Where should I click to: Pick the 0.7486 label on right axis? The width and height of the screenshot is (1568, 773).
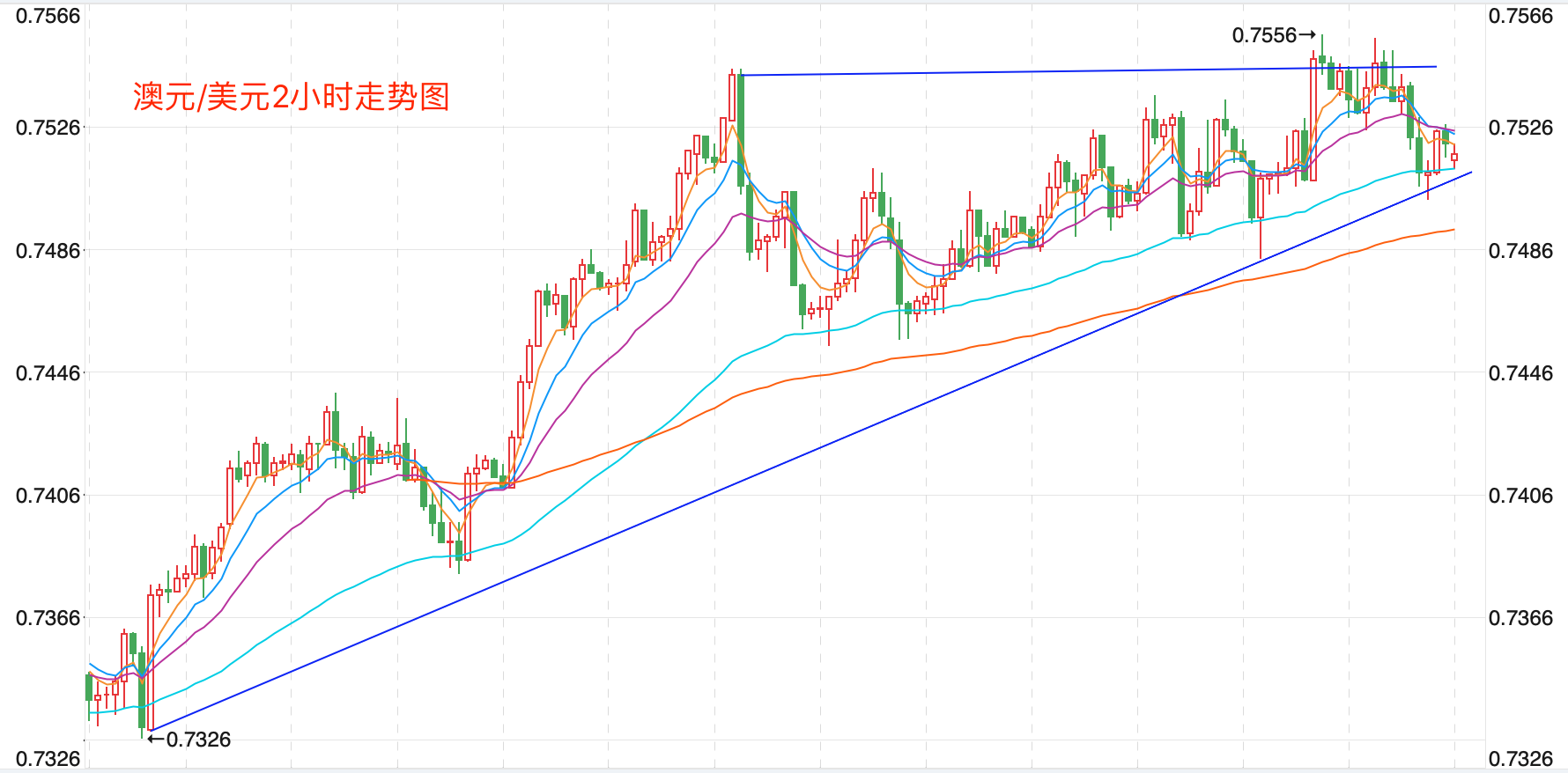1520,251
